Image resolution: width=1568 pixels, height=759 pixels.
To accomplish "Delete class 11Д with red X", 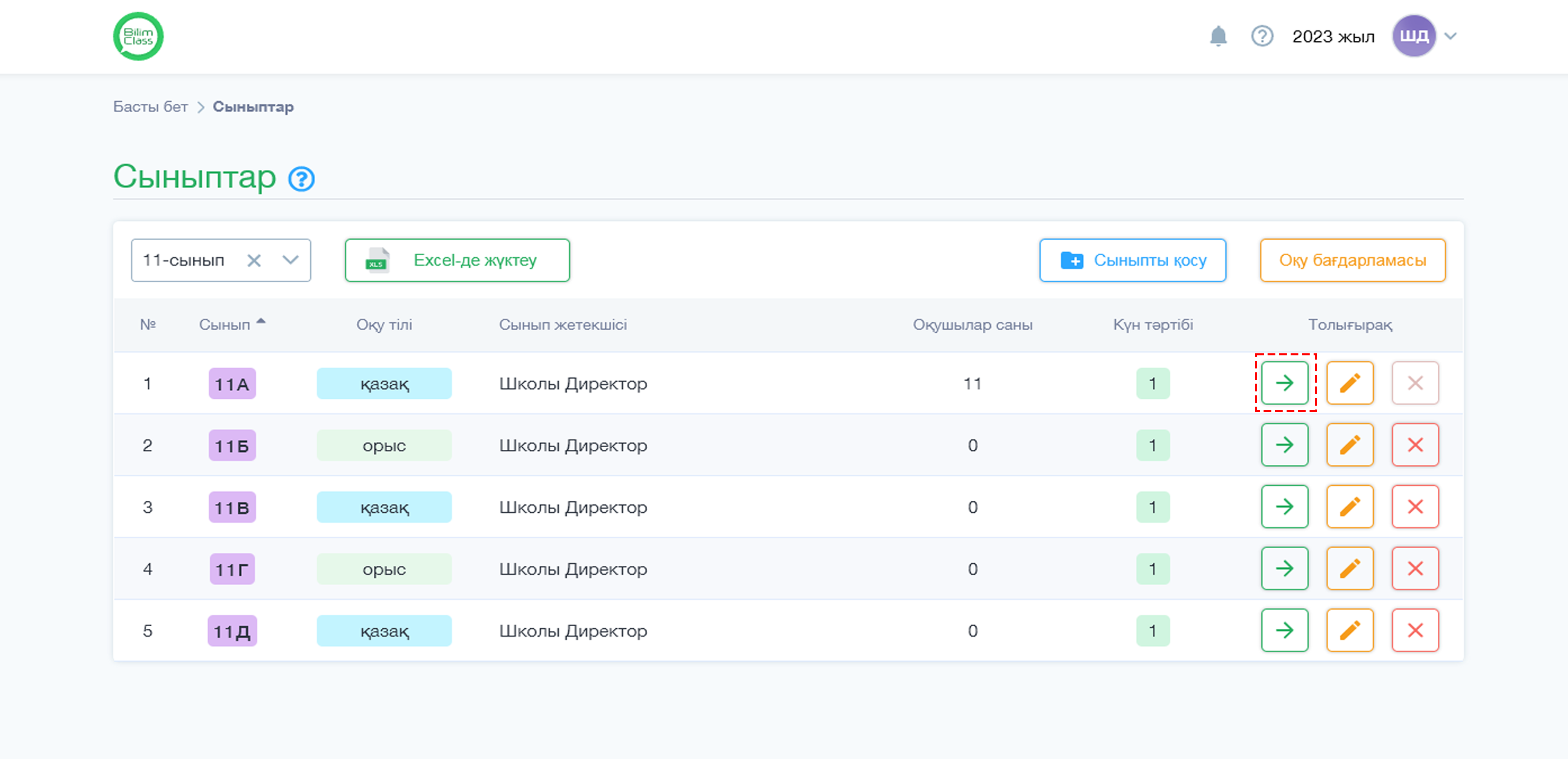I will click(1415, 630).
